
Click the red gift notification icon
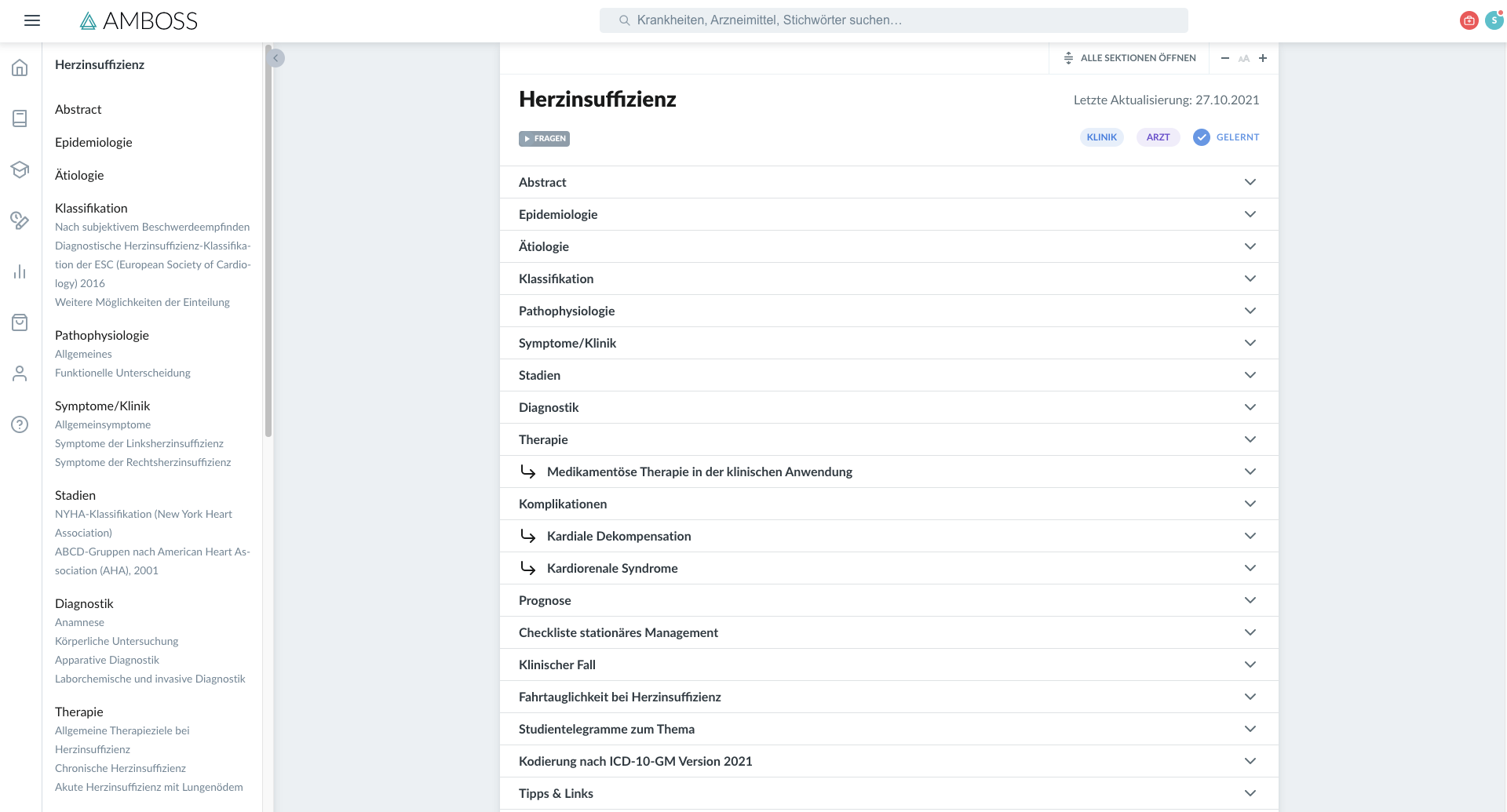[x=1469, y=20]
